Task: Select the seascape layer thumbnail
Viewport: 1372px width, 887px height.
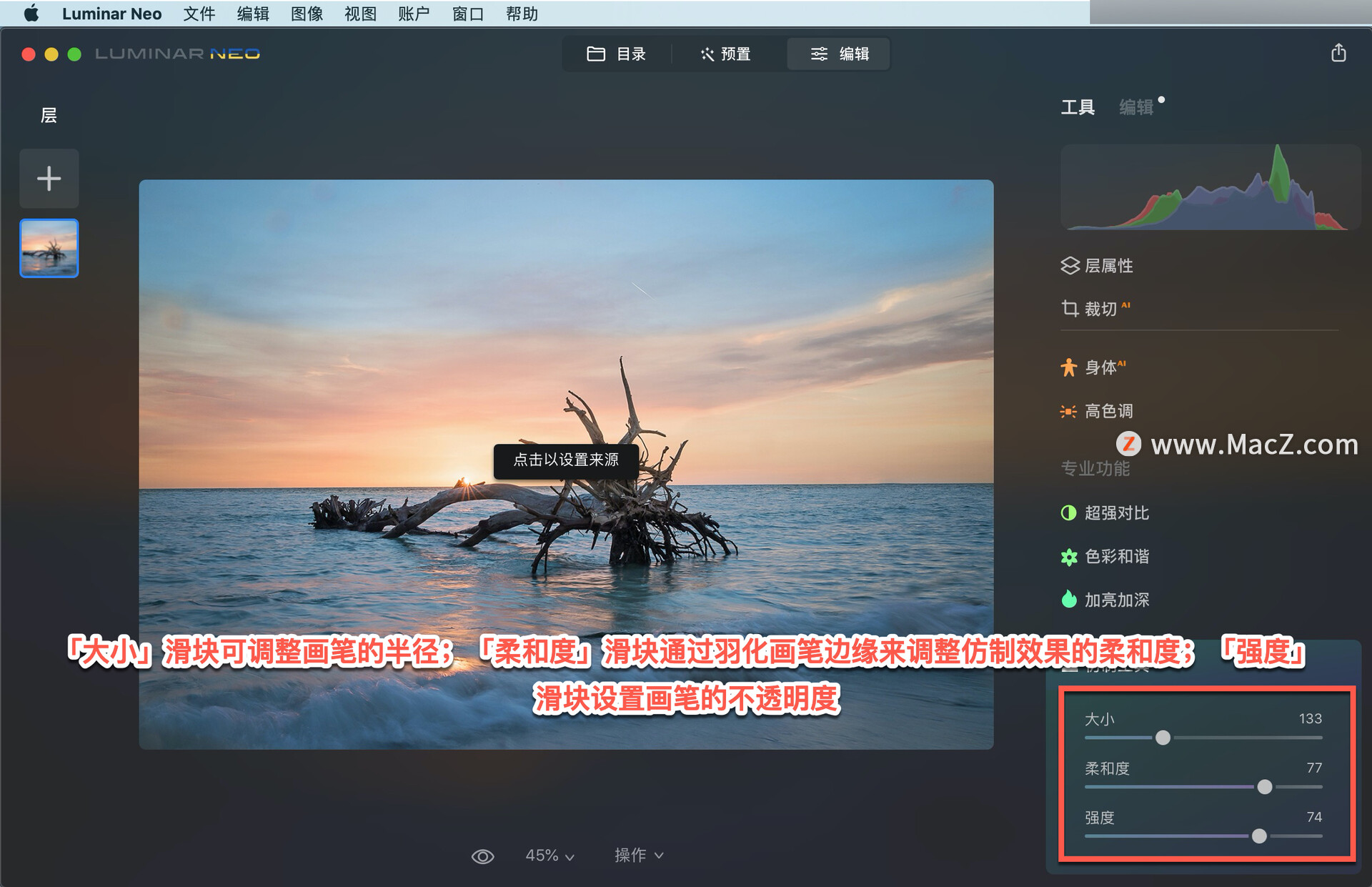Action: tap(49, 248)
